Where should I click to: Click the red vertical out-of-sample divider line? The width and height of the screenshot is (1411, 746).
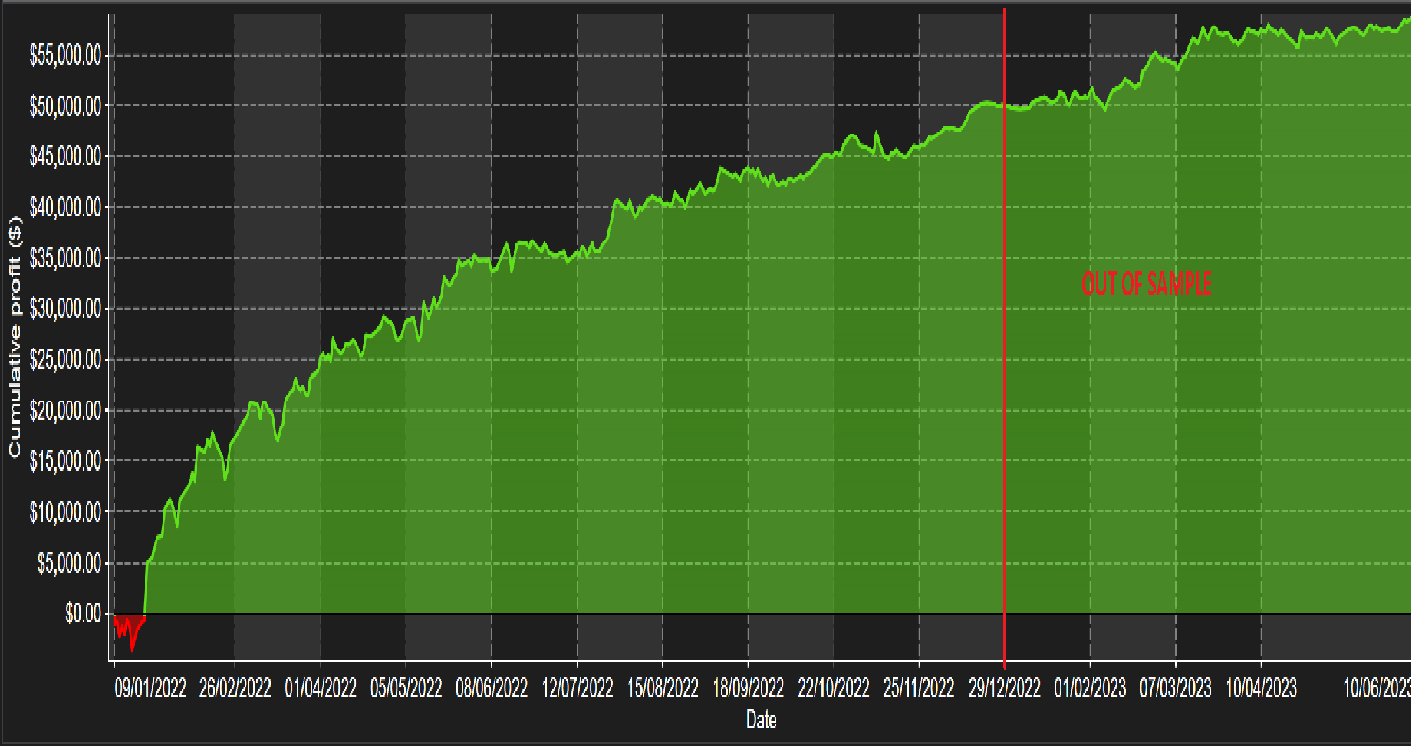pyautogui.click(x=1004, y=400)
